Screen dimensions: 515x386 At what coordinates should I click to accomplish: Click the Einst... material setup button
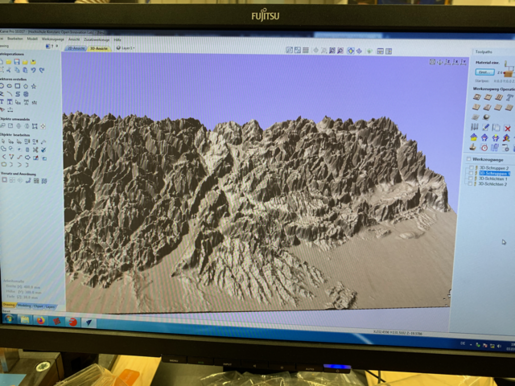[x=485, y=72]
